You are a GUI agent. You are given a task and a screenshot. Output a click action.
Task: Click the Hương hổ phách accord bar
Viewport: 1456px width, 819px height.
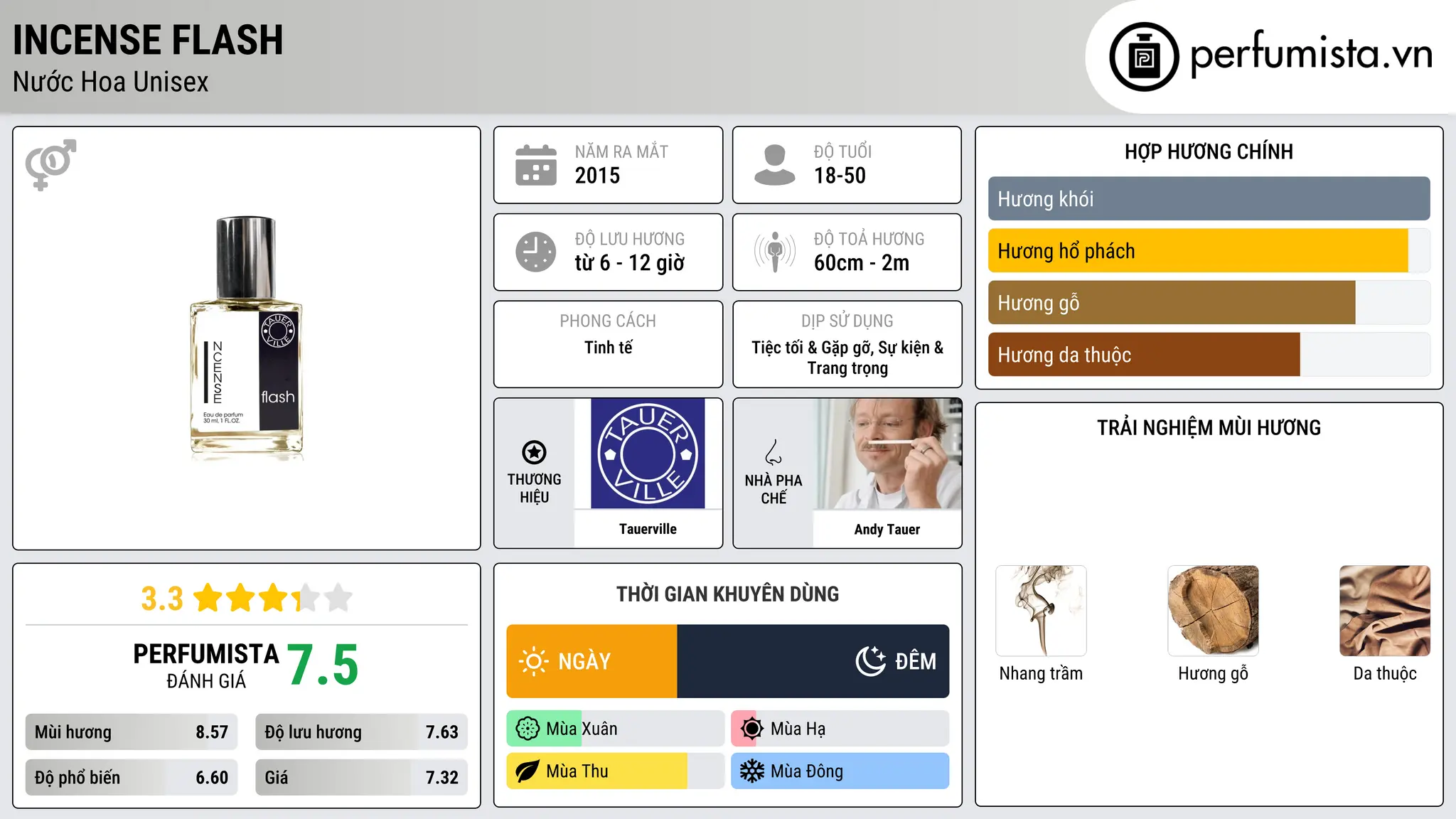click(1209, 251)
